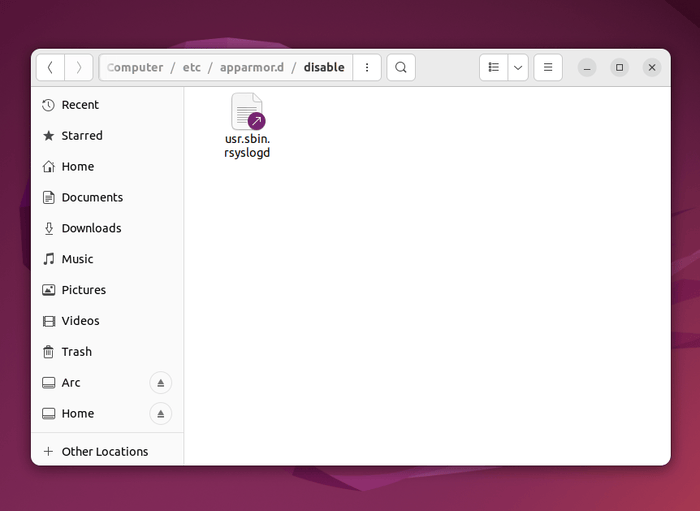The image size is (700, 511).
Task: Click the usr.sbin.rsyslogd file name label
Action: [247, 145]
